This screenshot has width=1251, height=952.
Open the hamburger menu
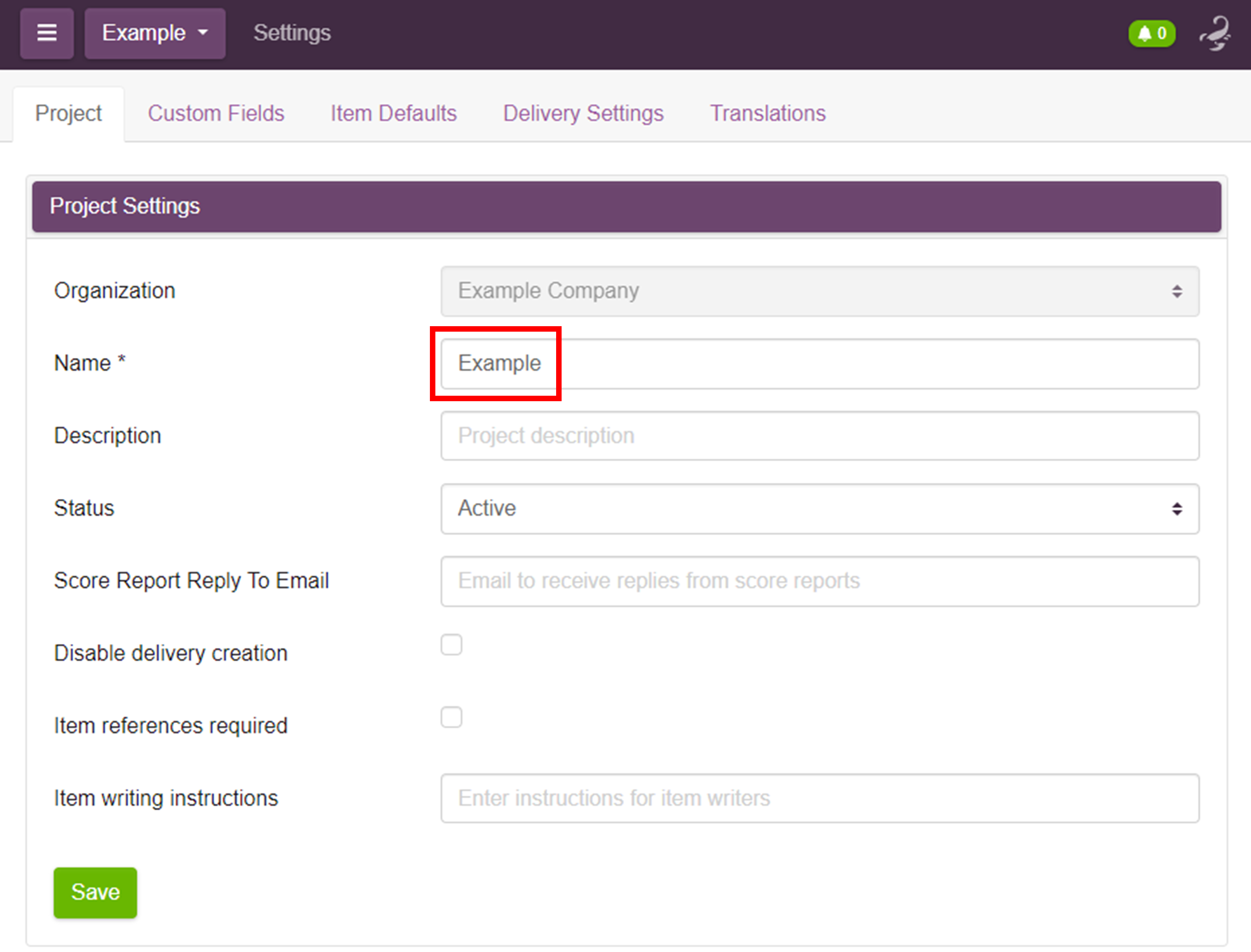pos(47,33)
